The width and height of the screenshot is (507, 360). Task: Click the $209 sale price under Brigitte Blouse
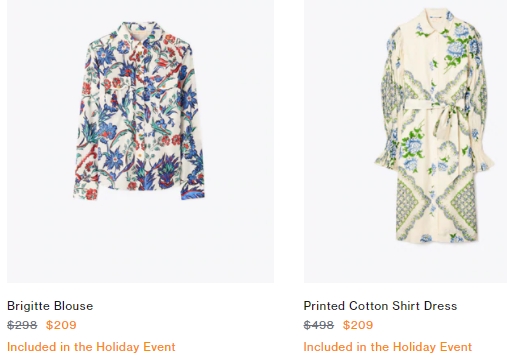[61, 325]
